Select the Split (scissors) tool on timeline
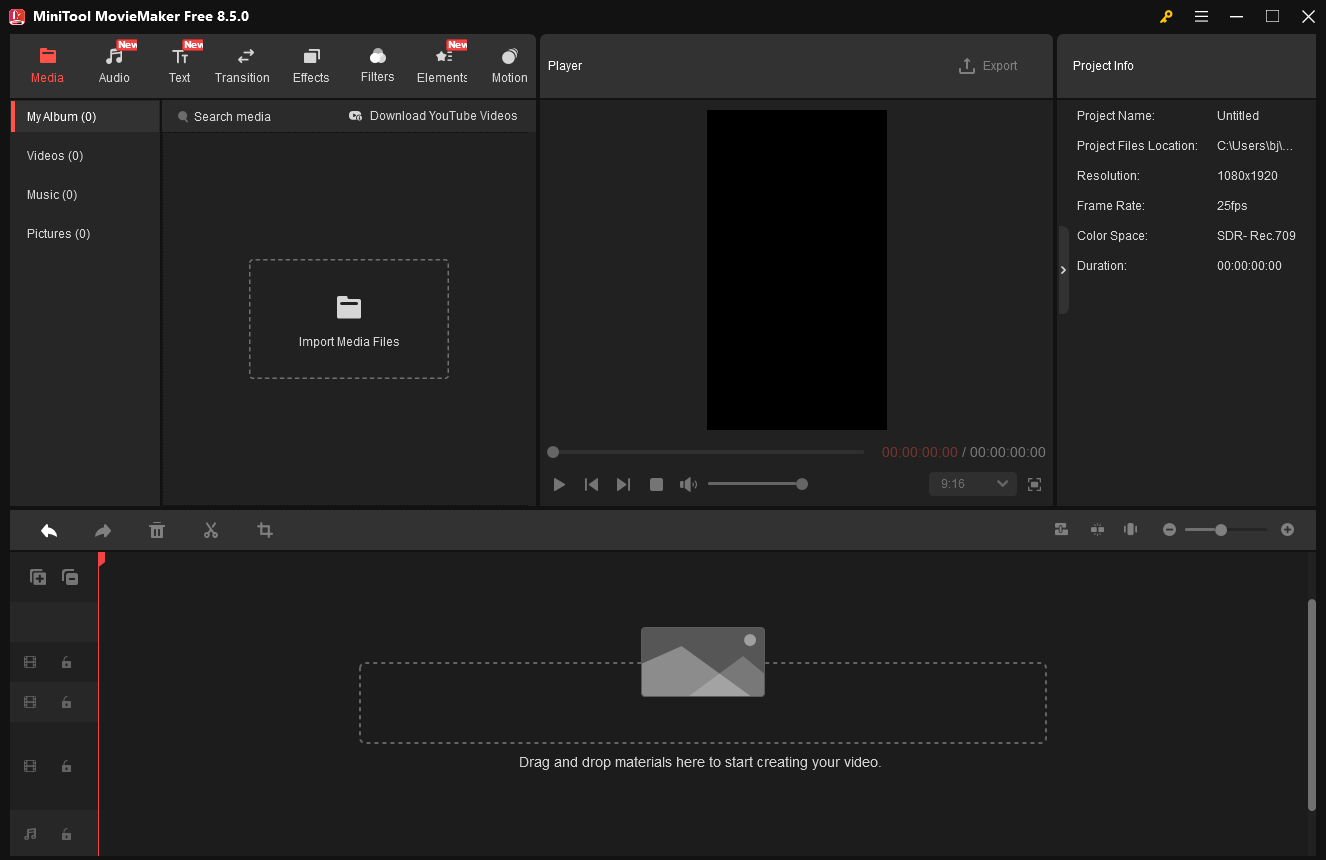This screenshot has width=1326, height=860. 211,530
